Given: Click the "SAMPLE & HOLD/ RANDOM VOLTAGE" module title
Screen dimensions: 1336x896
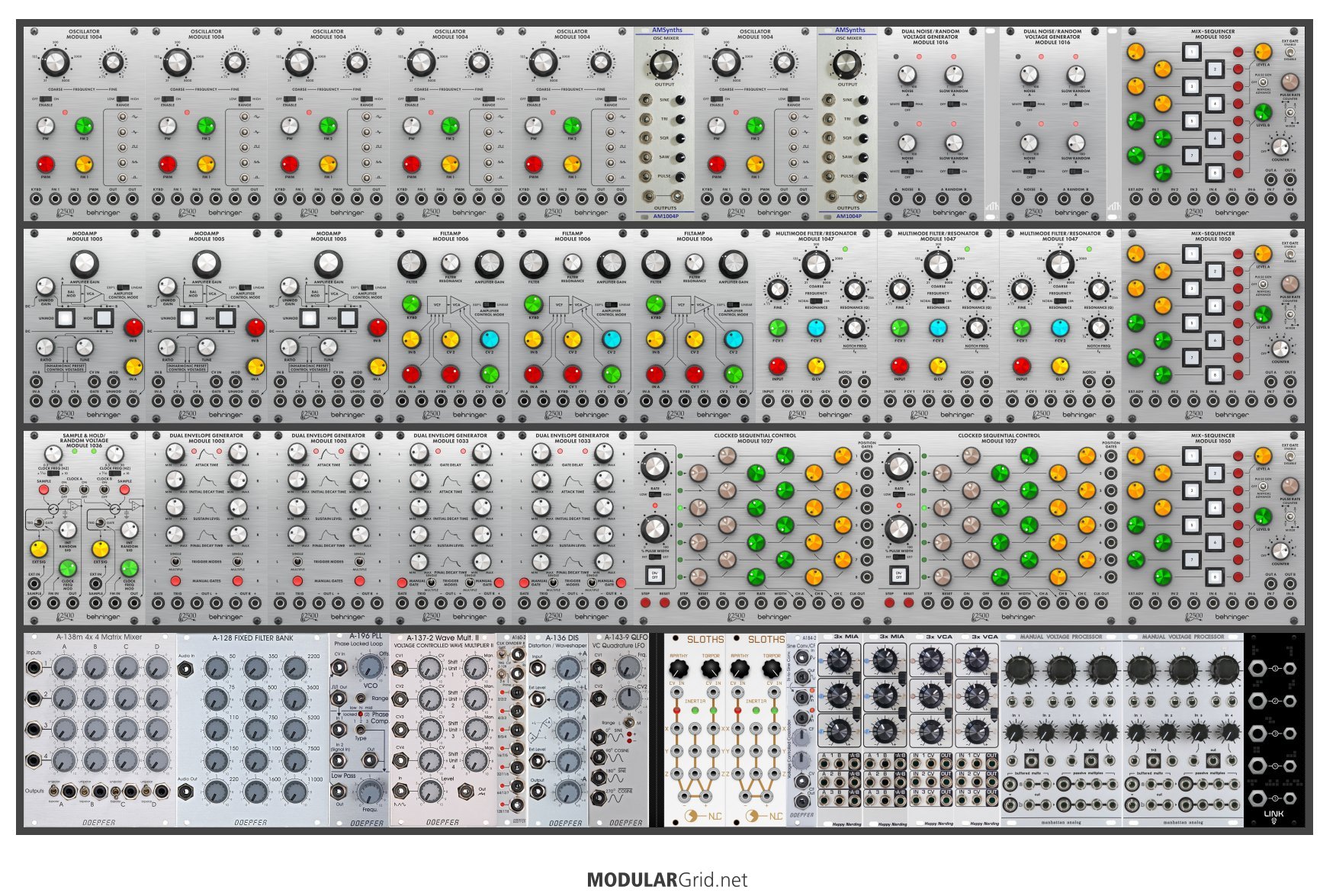Looking at the screenshot, I should (x=84, y=438).
